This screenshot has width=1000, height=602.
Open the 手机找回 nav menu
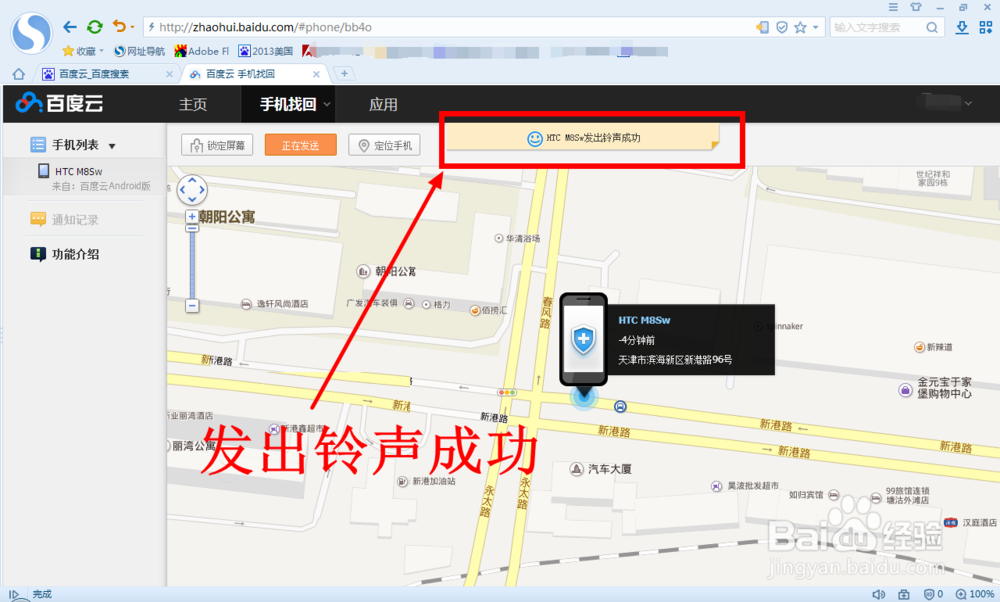pyautogui.click(x=288, y=104)
